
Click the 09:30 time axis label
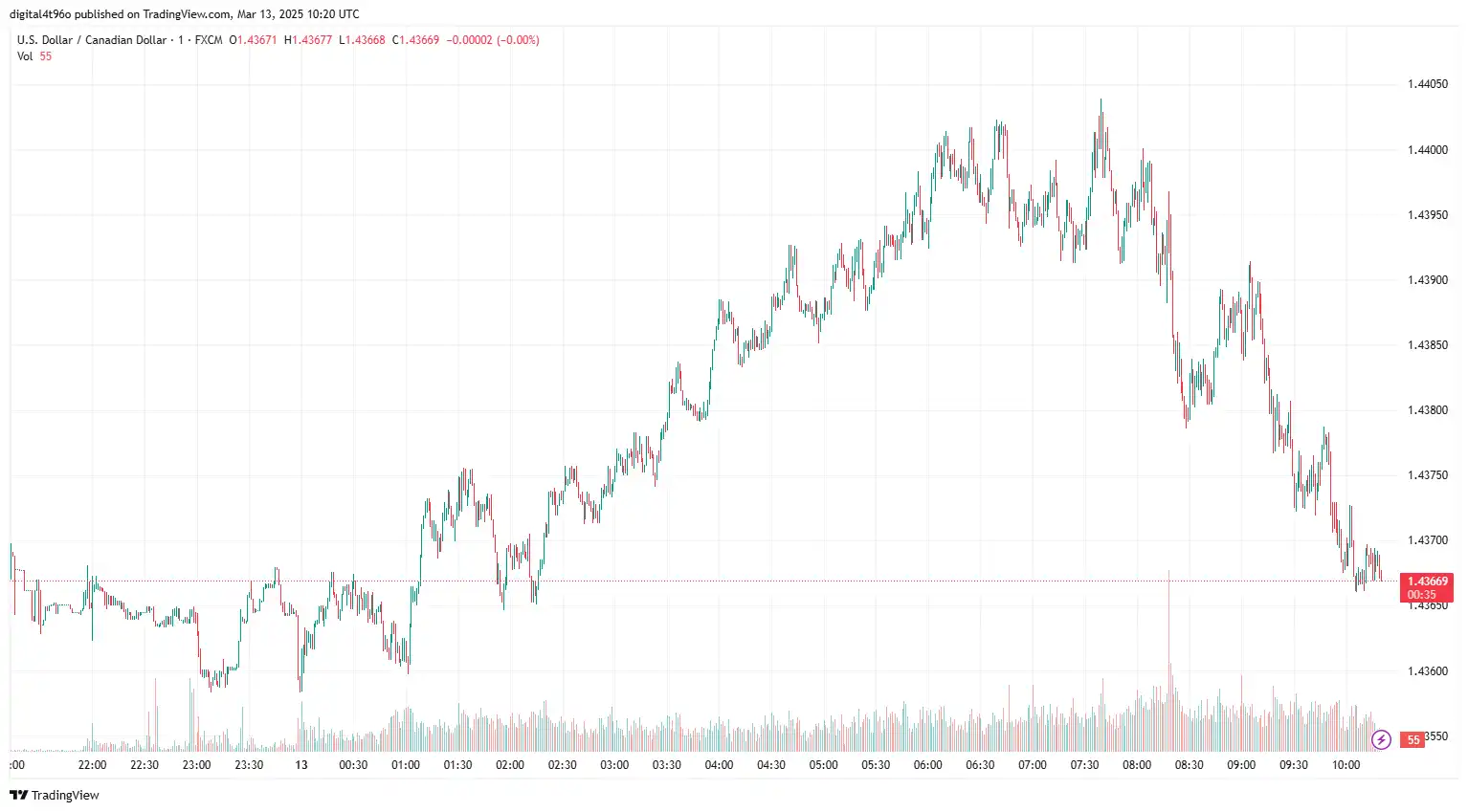click(1294, 765)
